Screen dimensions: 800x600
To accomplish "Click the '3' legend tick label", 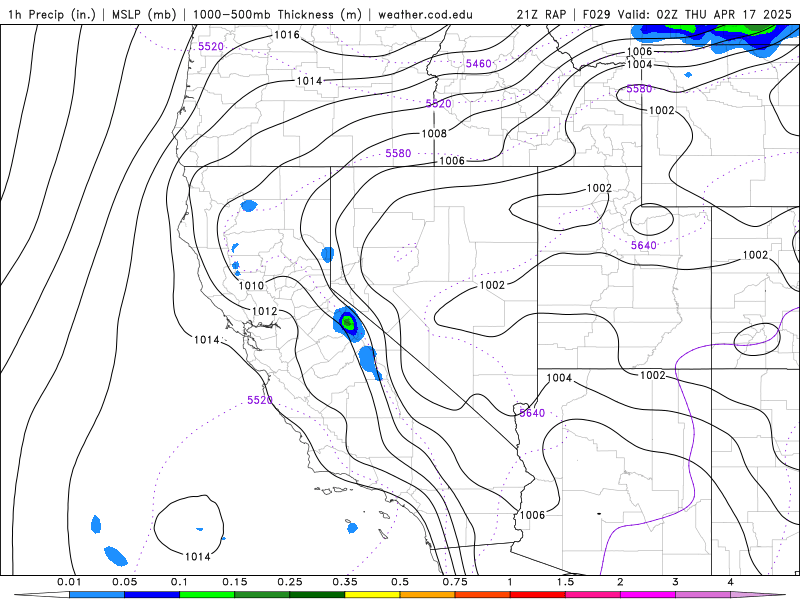I will click(676, 582).
